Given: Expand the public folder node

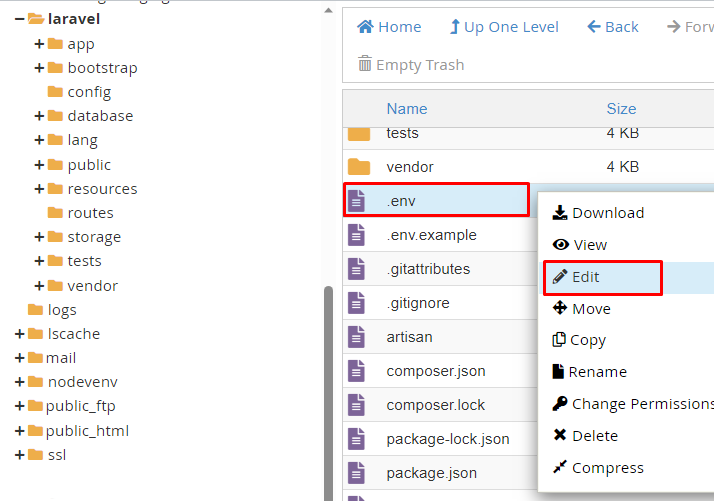Looking at the screenshot, I should tap(39, 164).
